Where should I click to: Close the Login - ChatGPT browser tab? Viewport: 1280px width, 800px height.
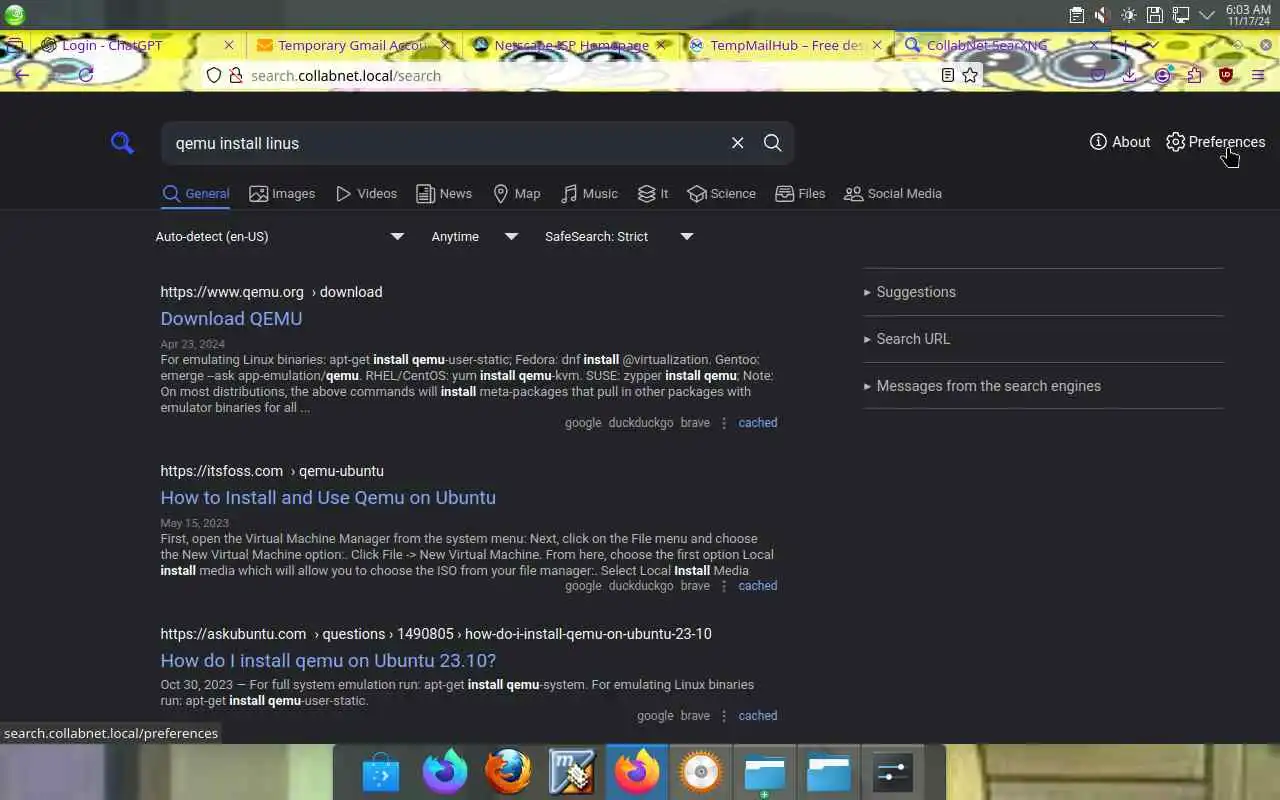[x=228, y=45]
